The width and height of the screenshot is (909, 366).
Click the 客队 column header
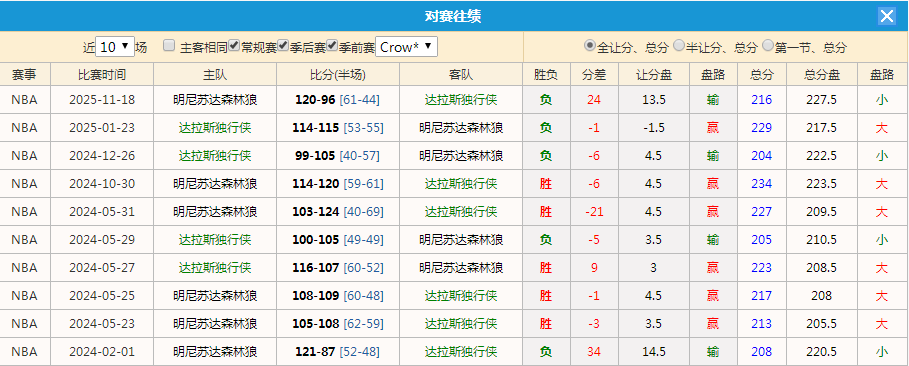461,75
